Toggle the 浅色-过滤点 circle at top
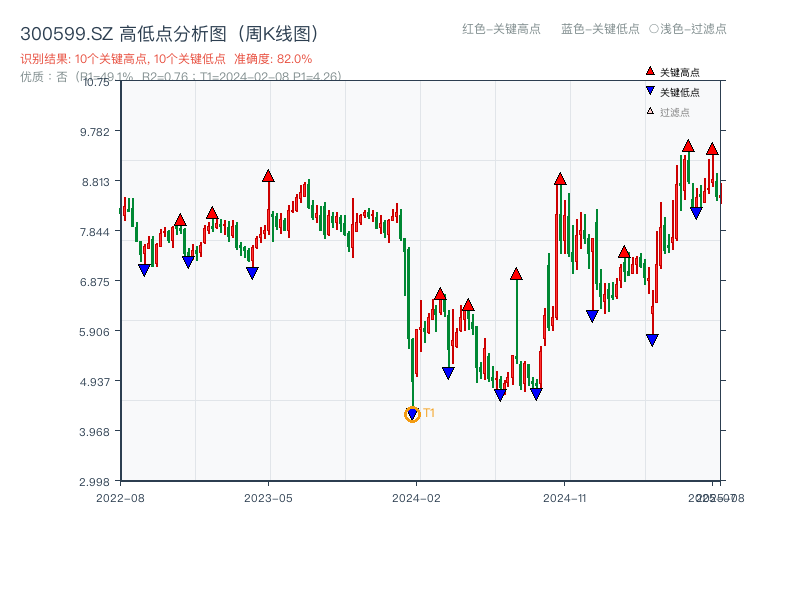This screenshot has height=600, width=800. (654, 29)
